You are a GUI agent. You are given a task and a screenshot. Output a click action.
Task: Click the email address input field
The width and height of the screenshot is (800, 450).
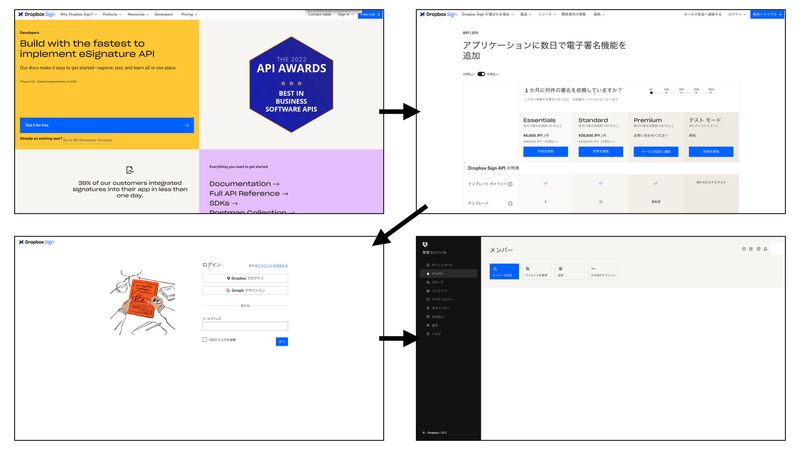[x=245, y=326]
